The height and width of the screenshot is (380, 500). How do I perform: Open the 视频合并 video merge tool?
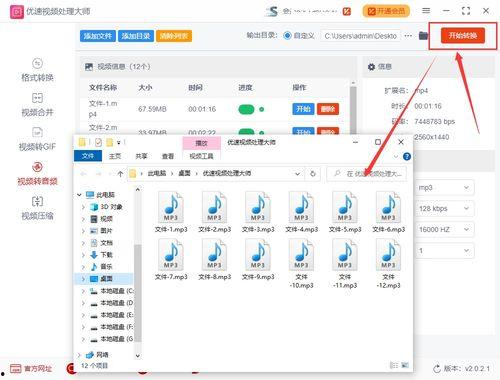tap(37, 105)
